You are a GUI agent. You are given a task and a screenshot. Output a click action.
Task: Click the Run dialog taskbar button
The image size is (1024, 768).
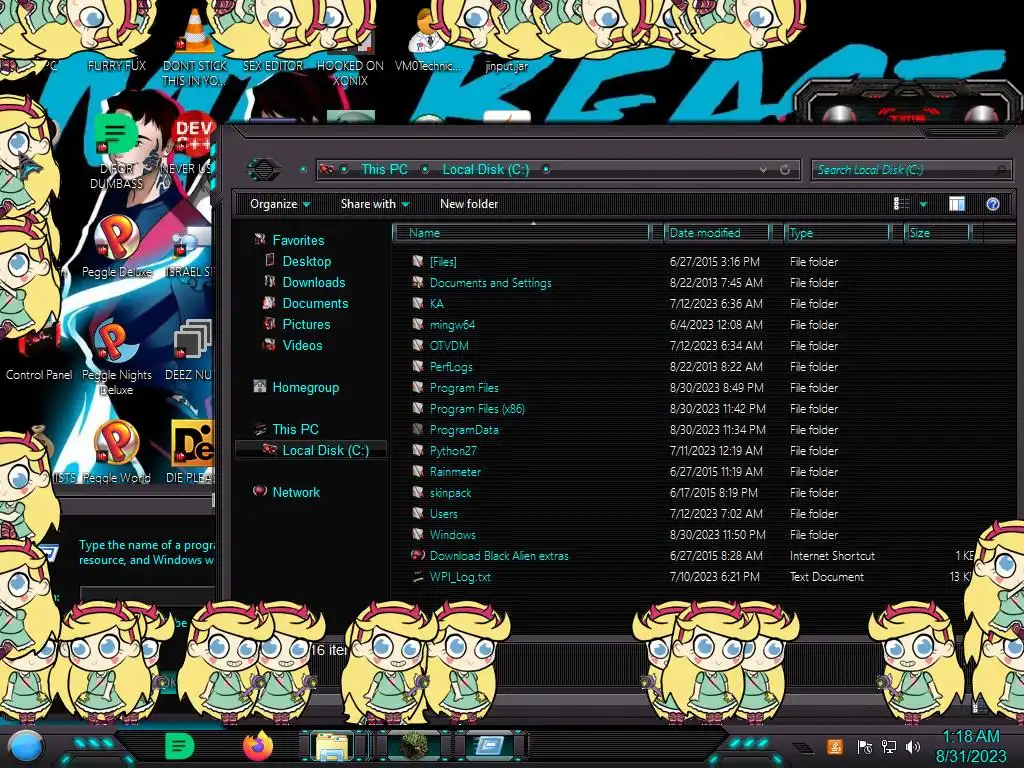(490, 746)
